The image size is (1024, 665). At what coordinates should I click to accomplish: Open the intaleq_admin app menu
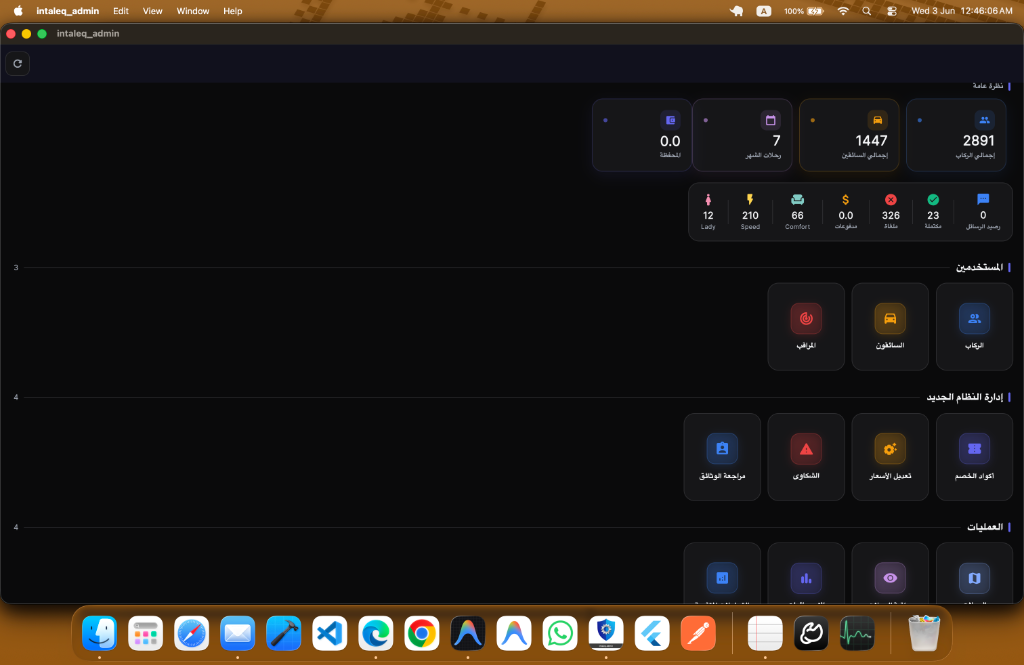pos(67,11)
